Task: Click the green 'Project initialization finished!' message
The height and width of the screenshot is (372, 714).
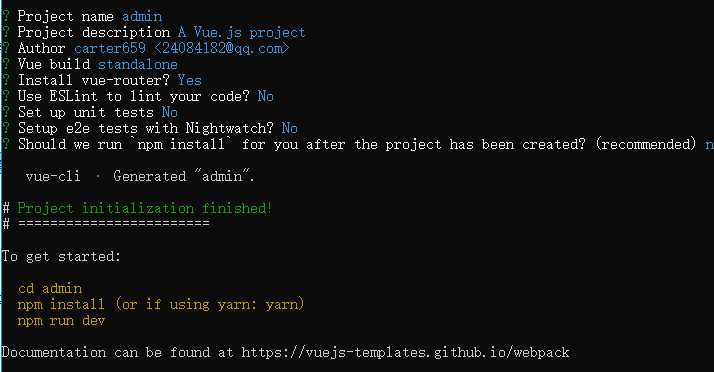Action: tap(145, 208)
